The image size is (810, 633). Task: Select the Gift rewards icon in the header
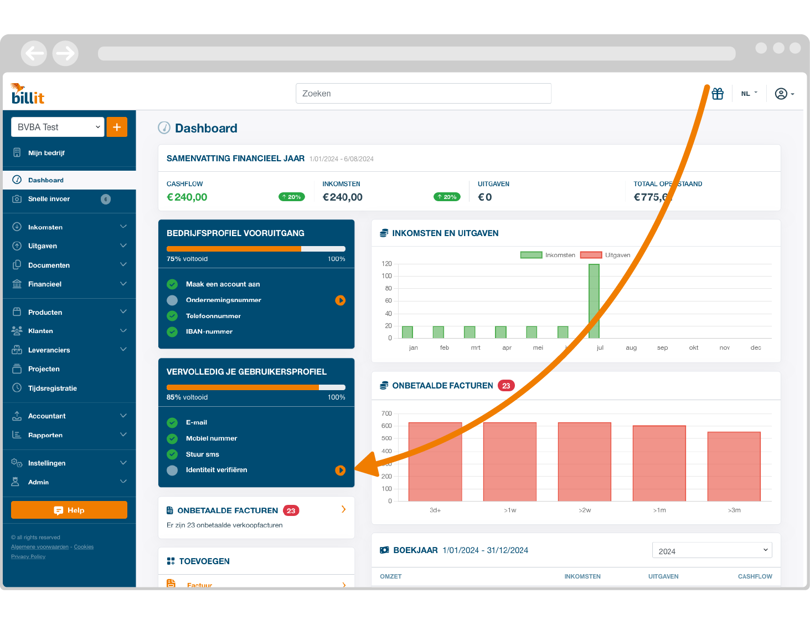pyautogui.click(x=717, y=92)
